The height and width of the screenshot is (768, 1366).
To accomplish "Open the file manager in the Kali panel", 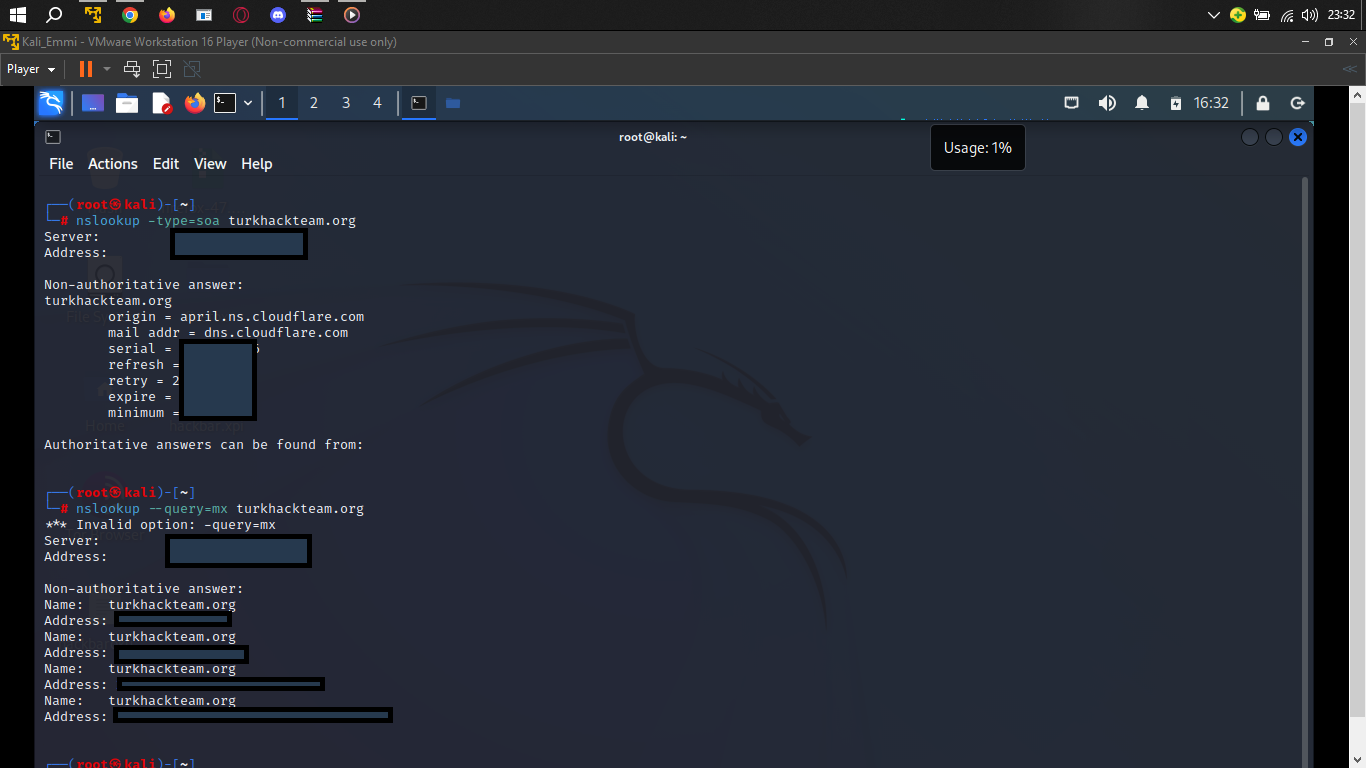I will (127, 103).
